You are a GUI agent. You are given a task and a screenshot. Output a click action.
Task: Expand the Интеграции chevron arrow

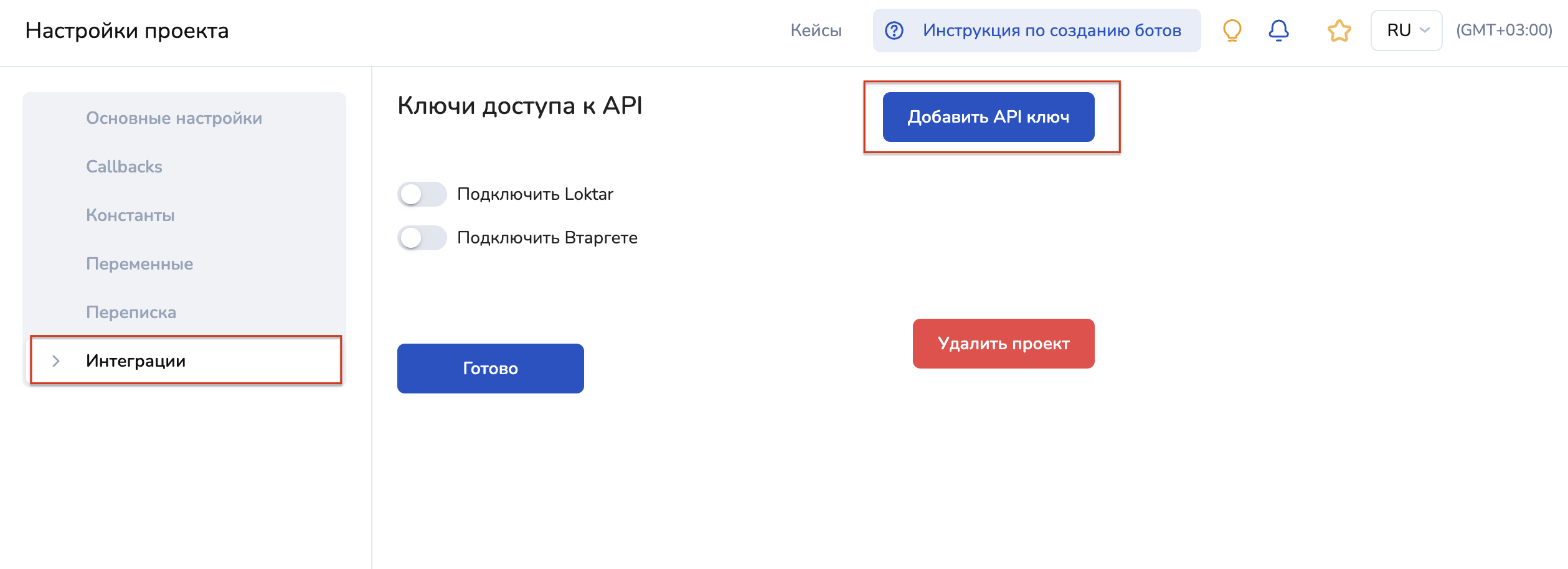click(x=56, y=361)
